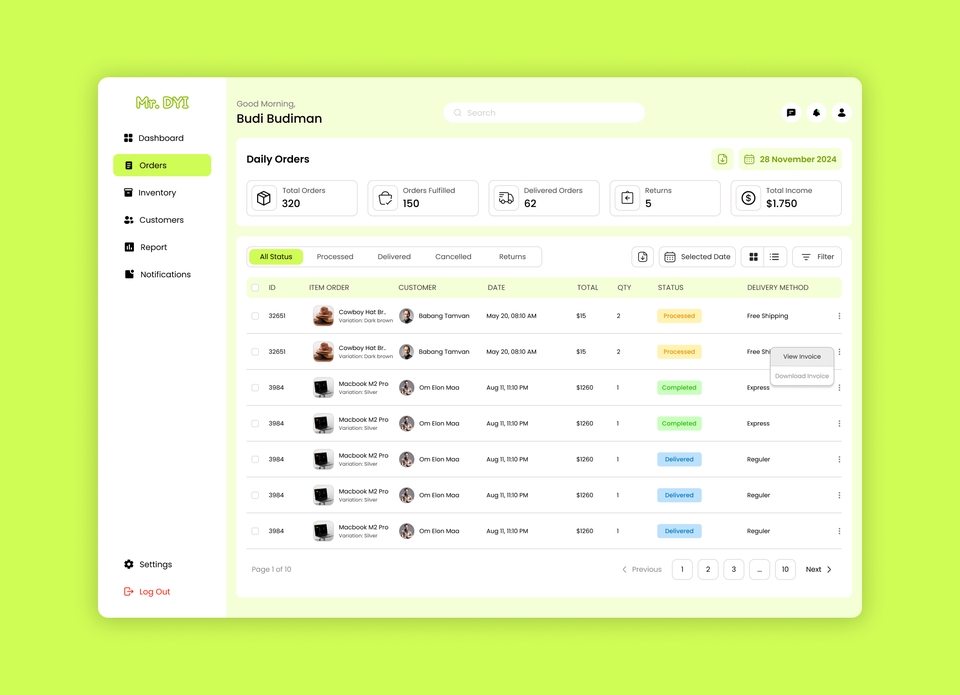Open the messages icon in the header
The height and width of the screenshot is (695, 960).
(x=791, y=112)
